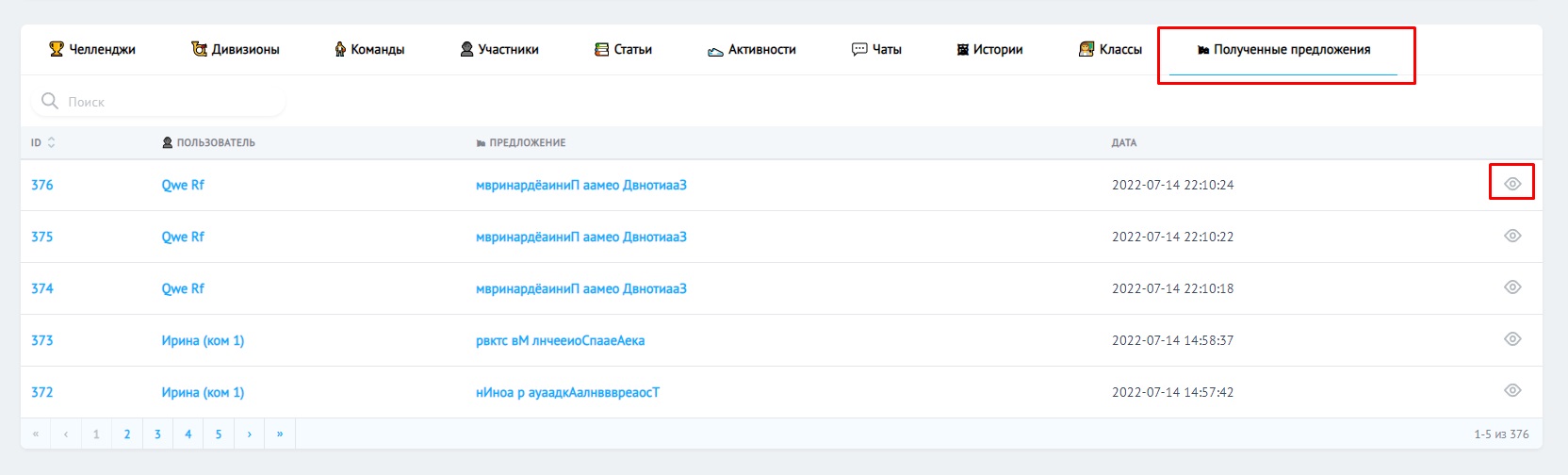View details of proposal 375 via eye icon
Image resolution: width=1568 pixels, height=475 pixels.
[1511, 236]
